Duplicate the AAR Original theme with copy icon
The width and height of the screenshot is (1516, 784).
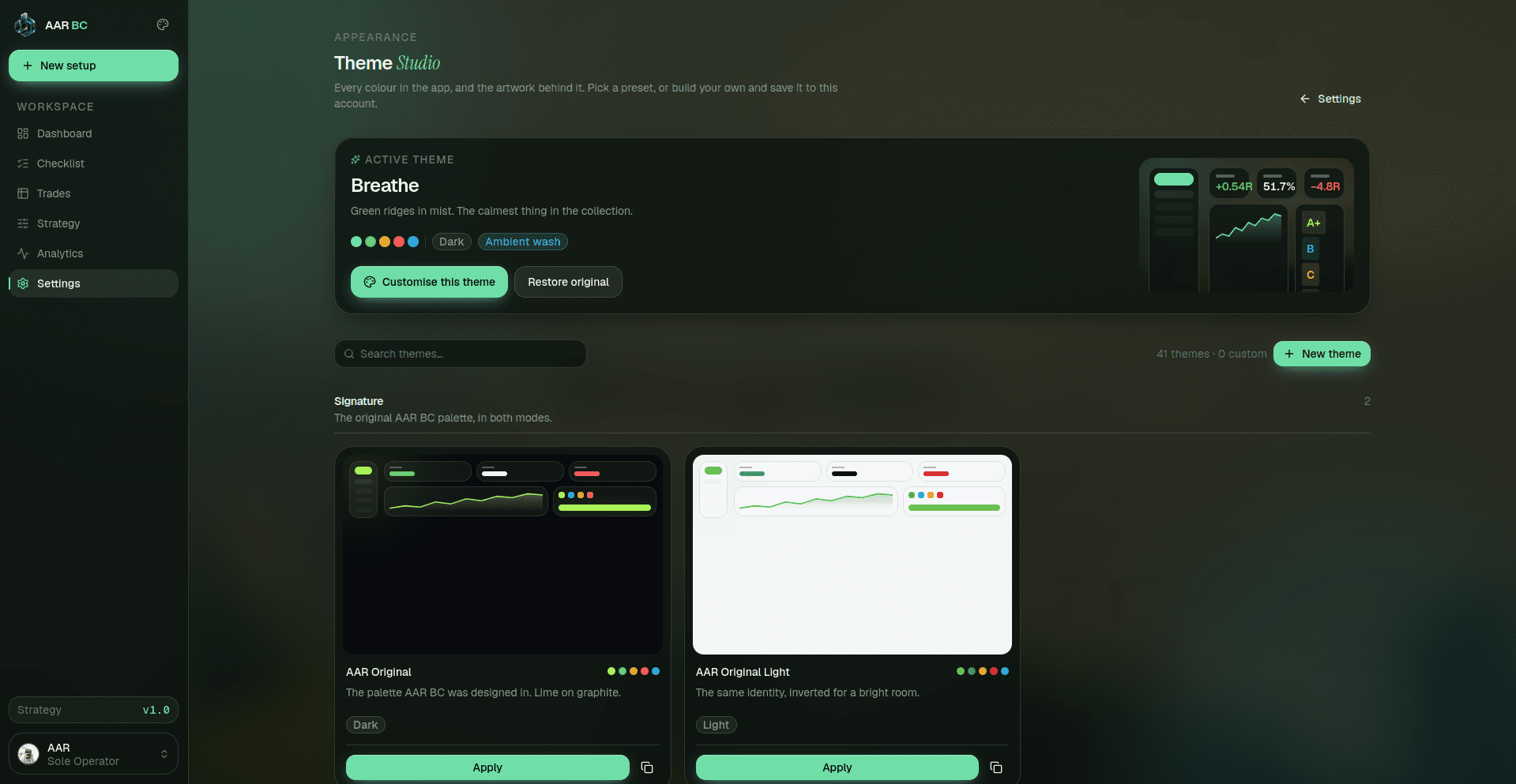(x=647, y=767)
